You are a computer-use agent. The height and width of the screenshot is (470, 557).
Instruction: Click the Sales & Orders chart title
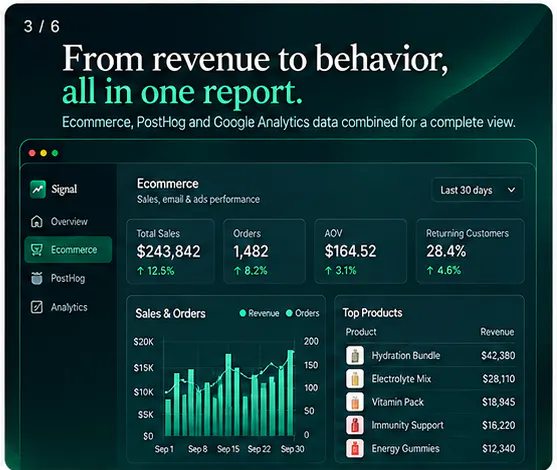pos(171,314)
